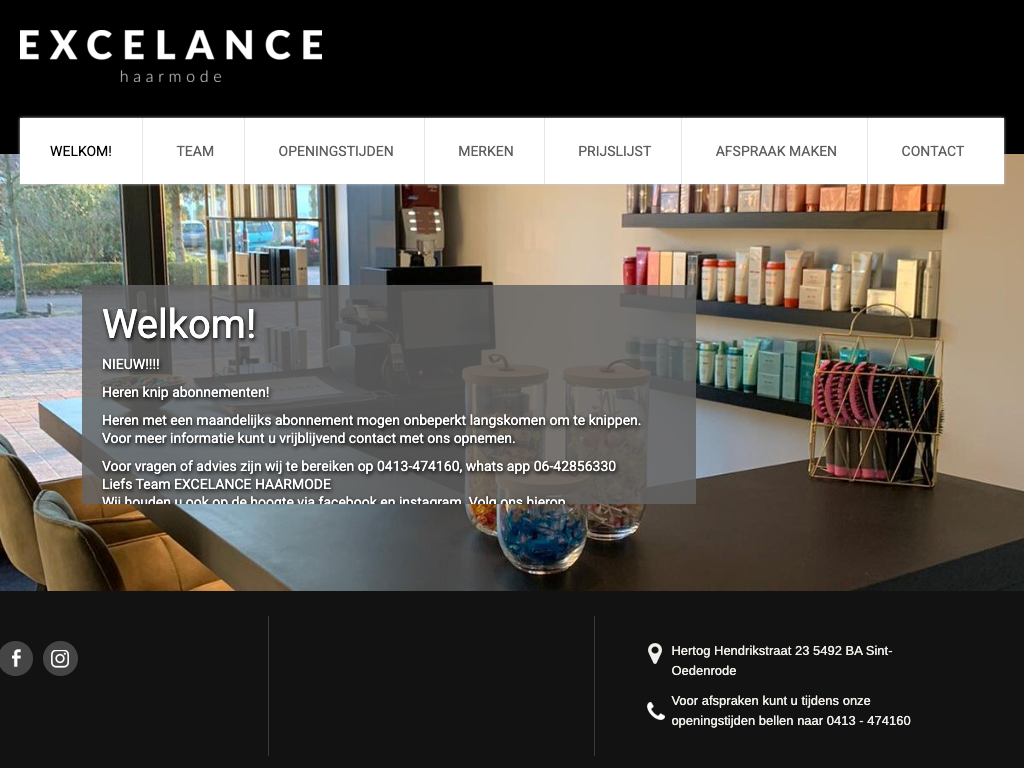Click the NIEUW!!!! announcement text
Image resolution: width=1024 pixels, height=768 pixels.
[x=131, y=364]
